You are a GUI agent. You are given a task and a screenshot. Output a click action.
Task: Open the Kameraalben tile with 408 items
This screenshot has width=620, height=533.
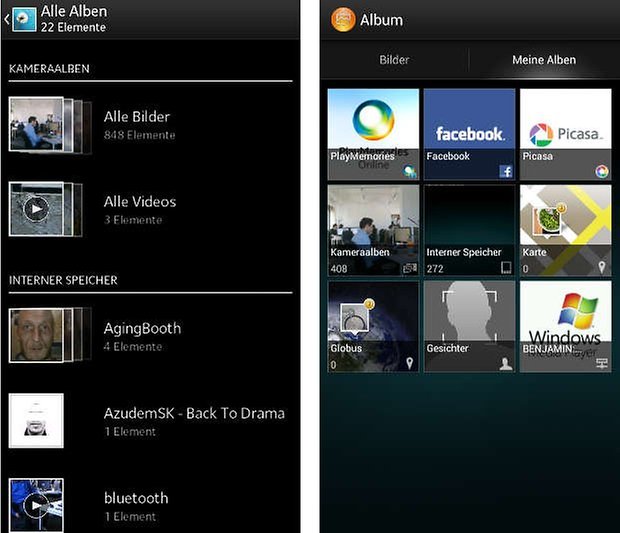[373, 231]
